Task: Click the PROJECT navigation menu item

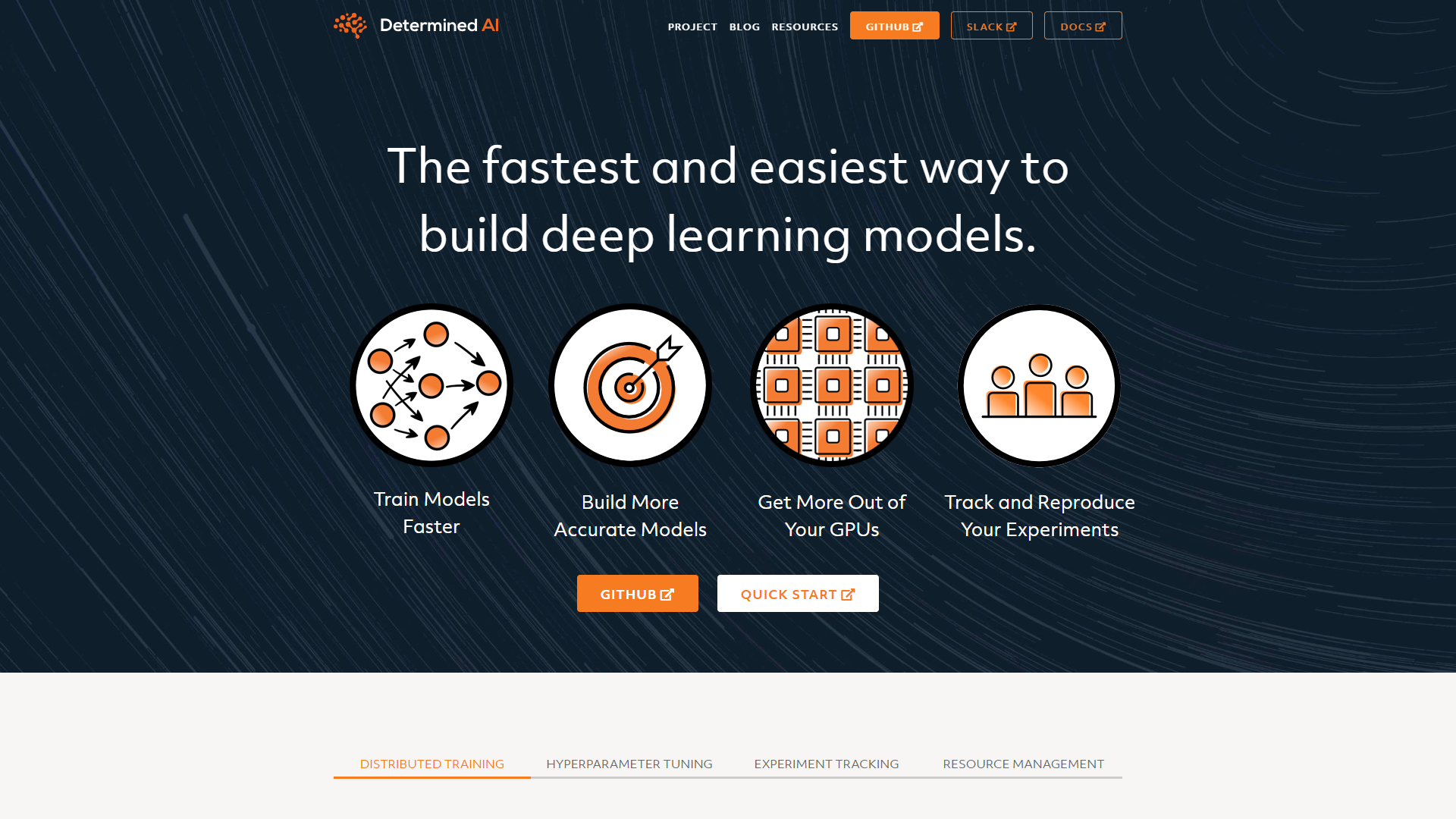Action: click(692, 26)
